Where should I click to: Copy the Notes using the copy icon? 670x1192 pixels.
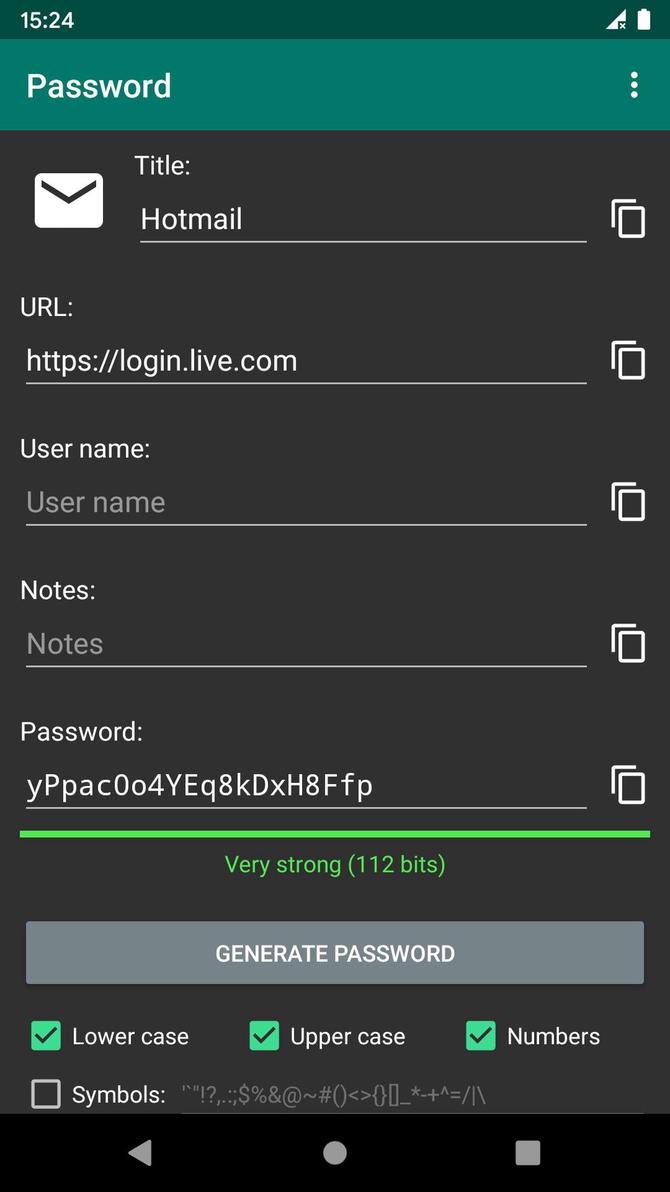coord(627,644)
